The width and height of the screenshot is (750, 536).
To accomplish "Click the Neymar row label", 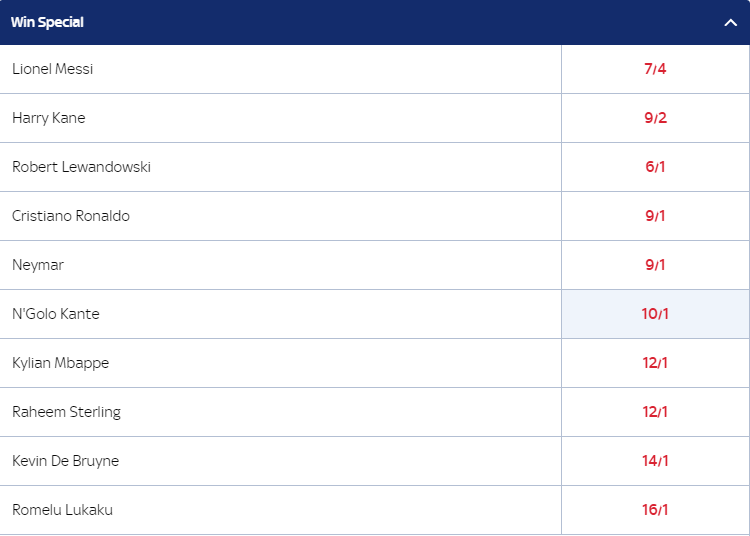I will pyautogui.click(x=37, y=265).
